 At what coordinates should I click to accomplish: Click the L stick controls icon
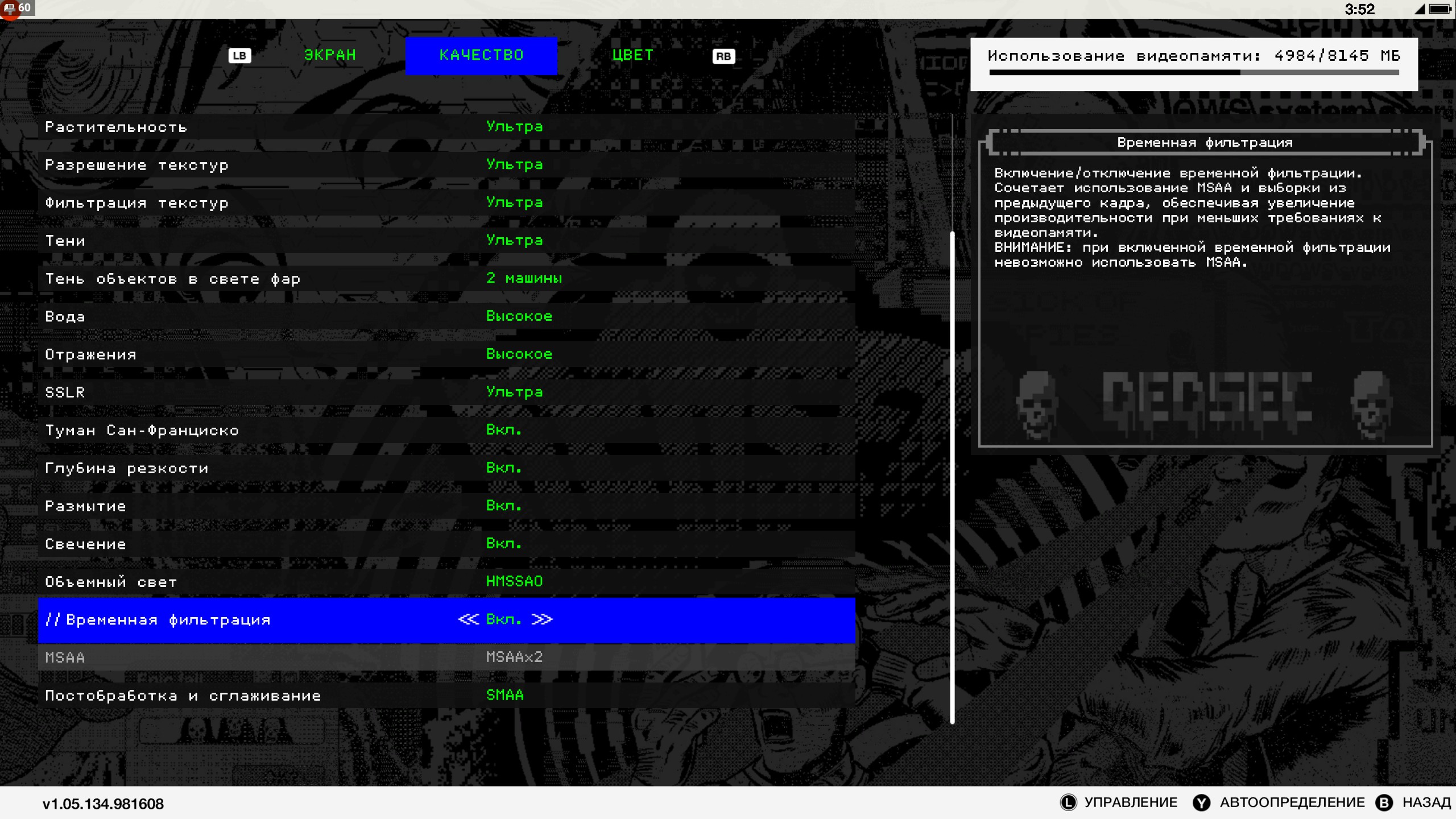(1068, 803)
